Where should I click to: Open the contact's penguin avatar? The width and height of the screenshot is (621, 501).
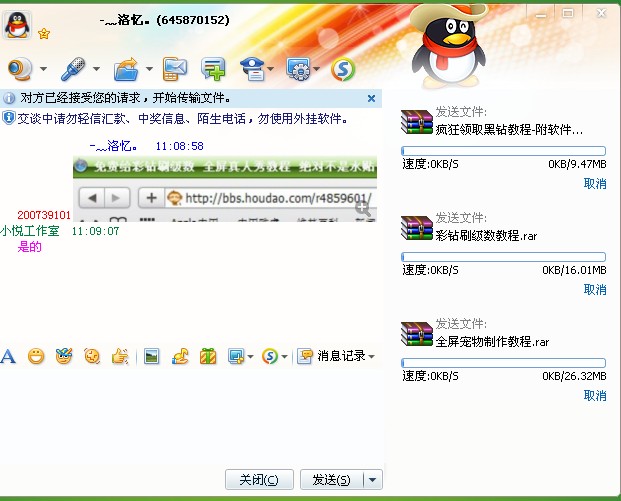[x=17, y=25]
